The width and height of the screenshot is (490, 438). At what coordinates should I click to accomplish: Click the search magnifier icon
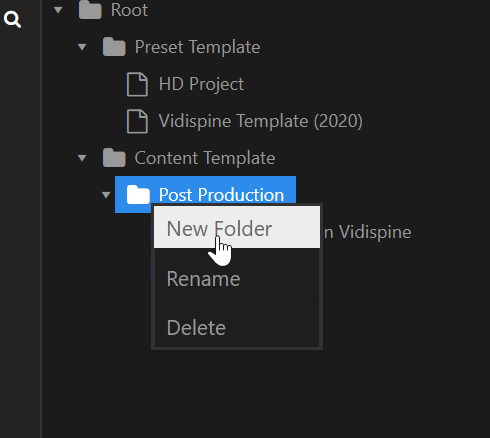(12, 19)
